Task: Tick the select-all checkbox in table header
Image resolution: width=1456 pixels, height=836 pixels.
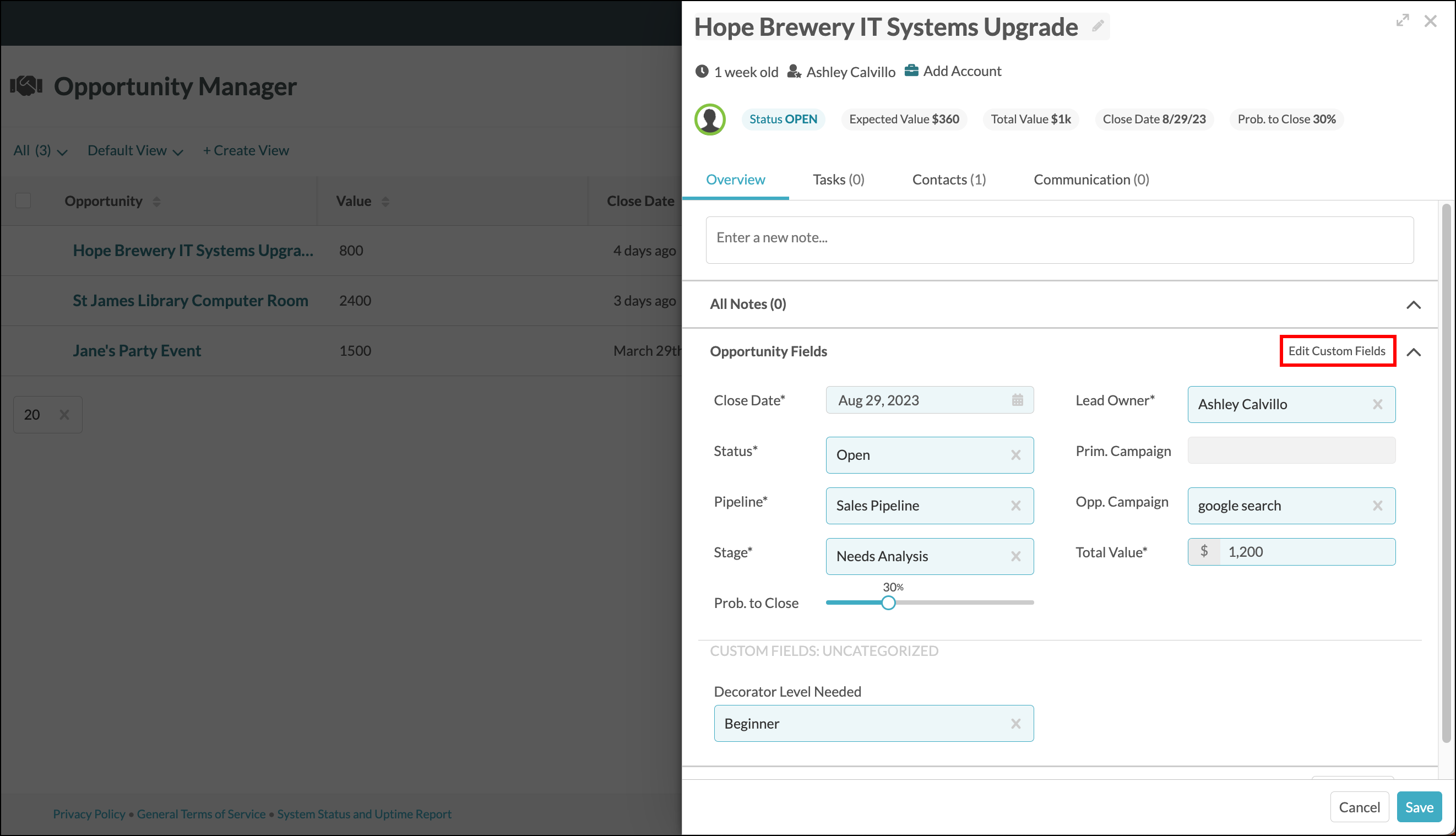Action: (x=23, y=201)
